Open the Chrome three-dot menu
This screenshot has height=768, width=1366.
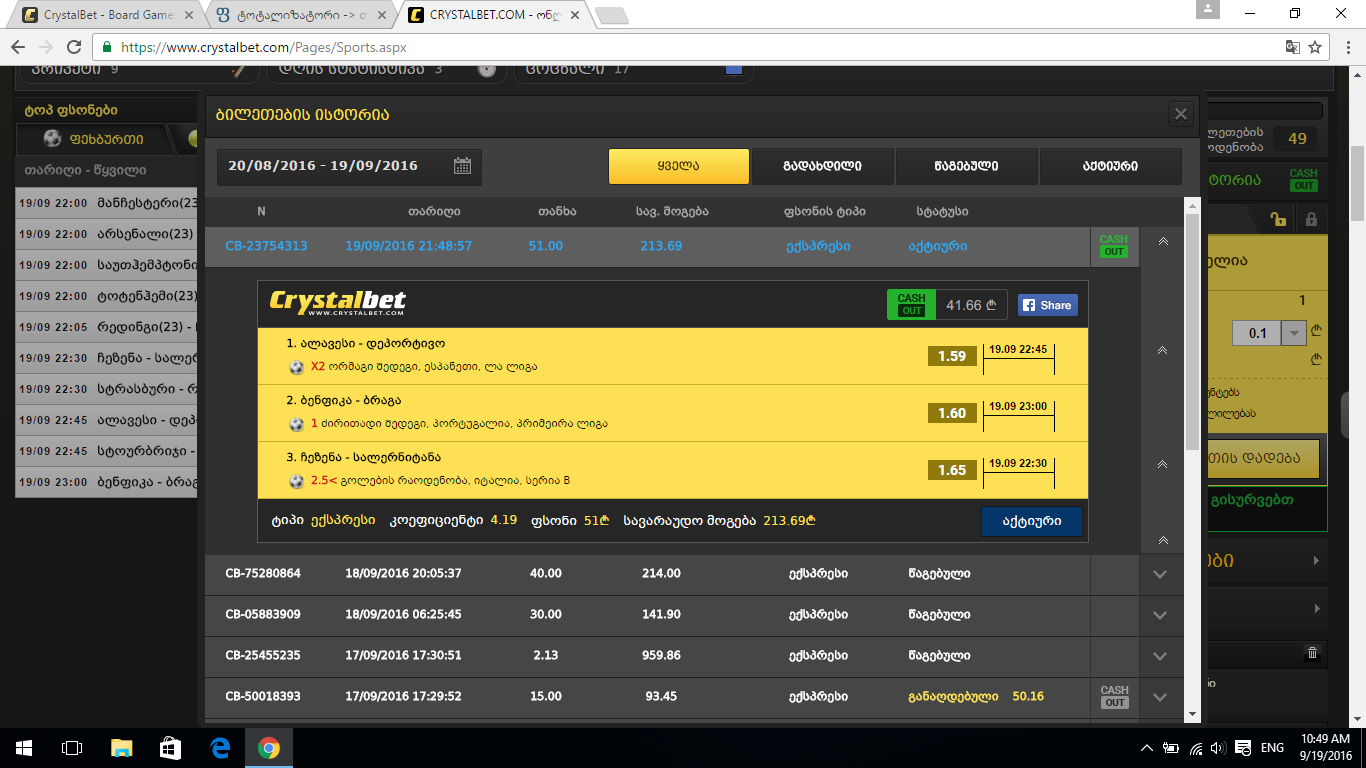(x=1346, y=47)
